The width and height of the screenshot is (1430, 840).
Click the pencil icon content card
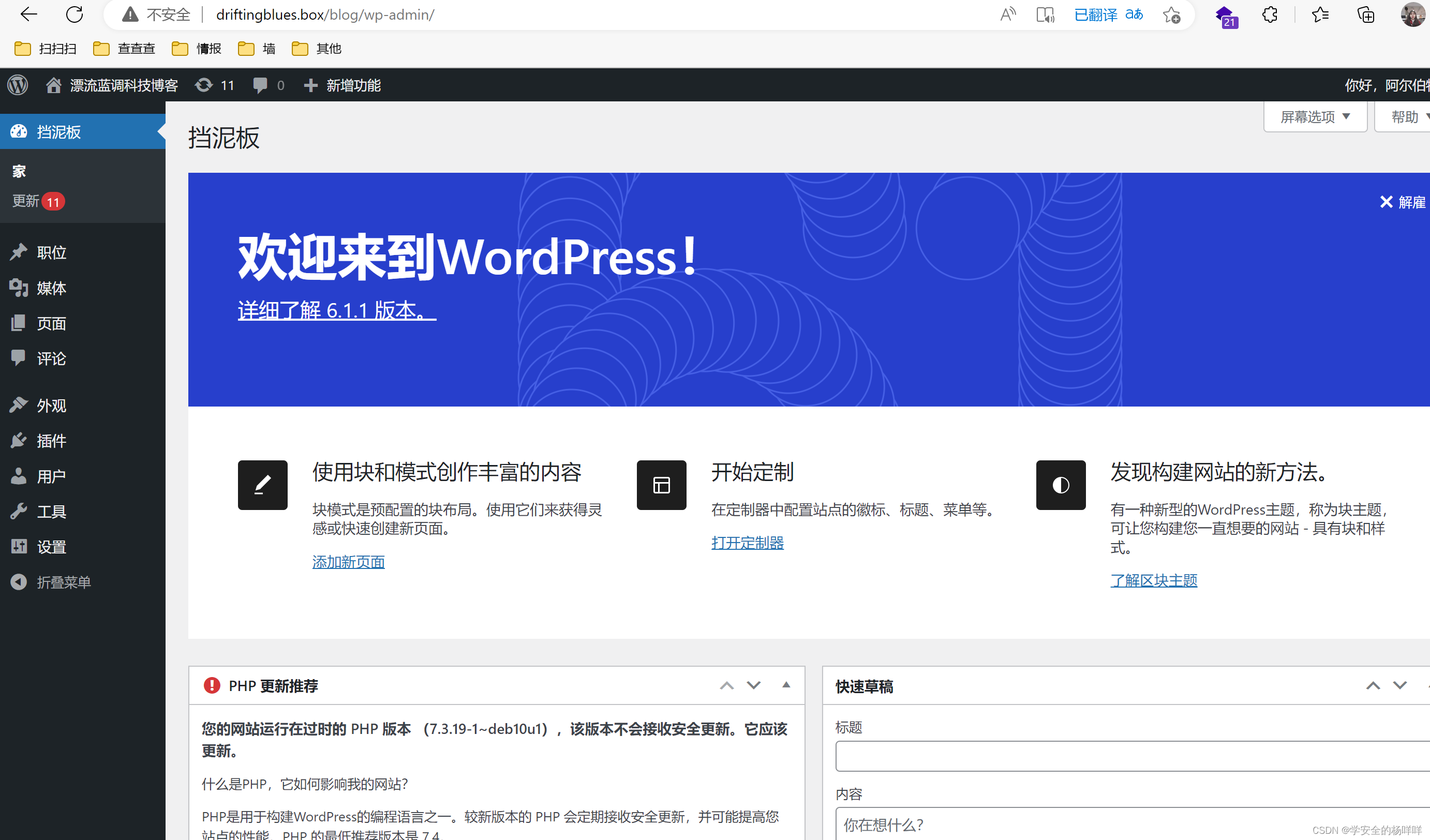tap(263, 485)
